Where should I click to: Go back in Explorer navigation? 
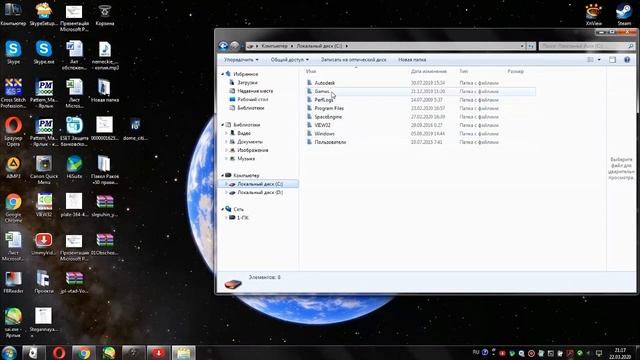(x=223, y=46)
